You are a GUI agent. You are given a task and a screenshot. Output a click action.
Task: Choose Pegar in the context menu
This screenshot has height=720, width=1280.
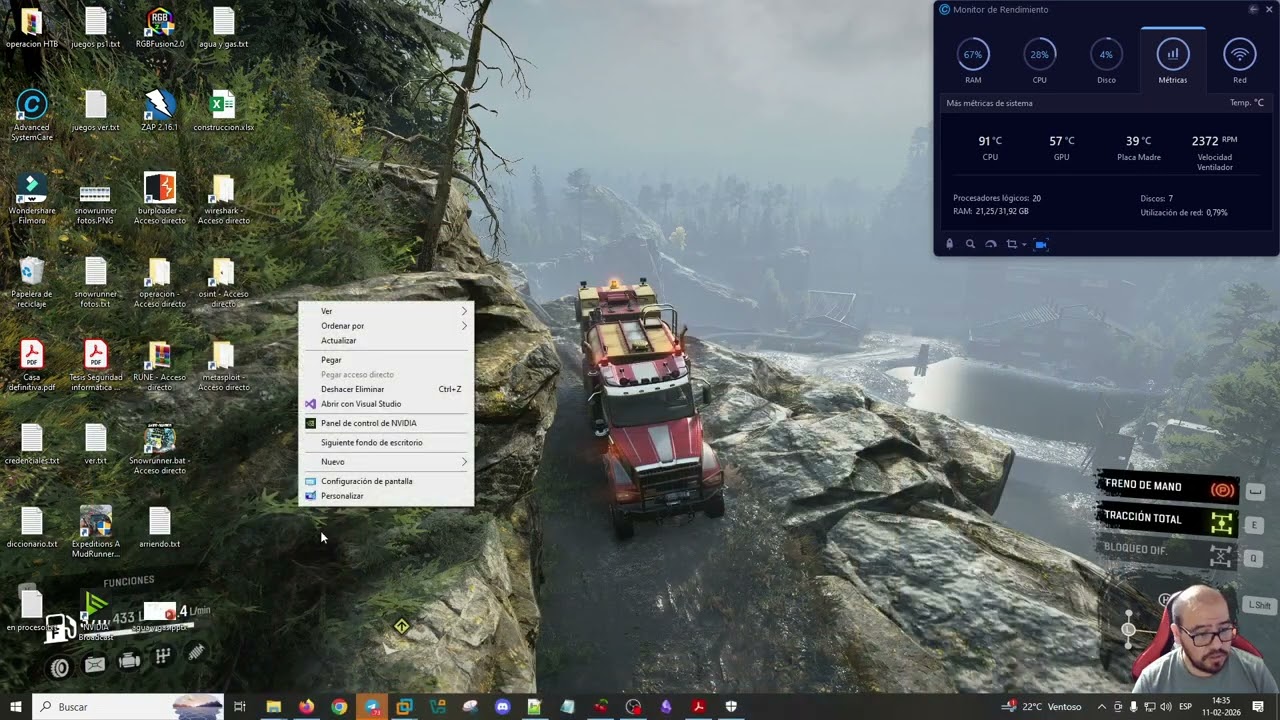point(386,360)
